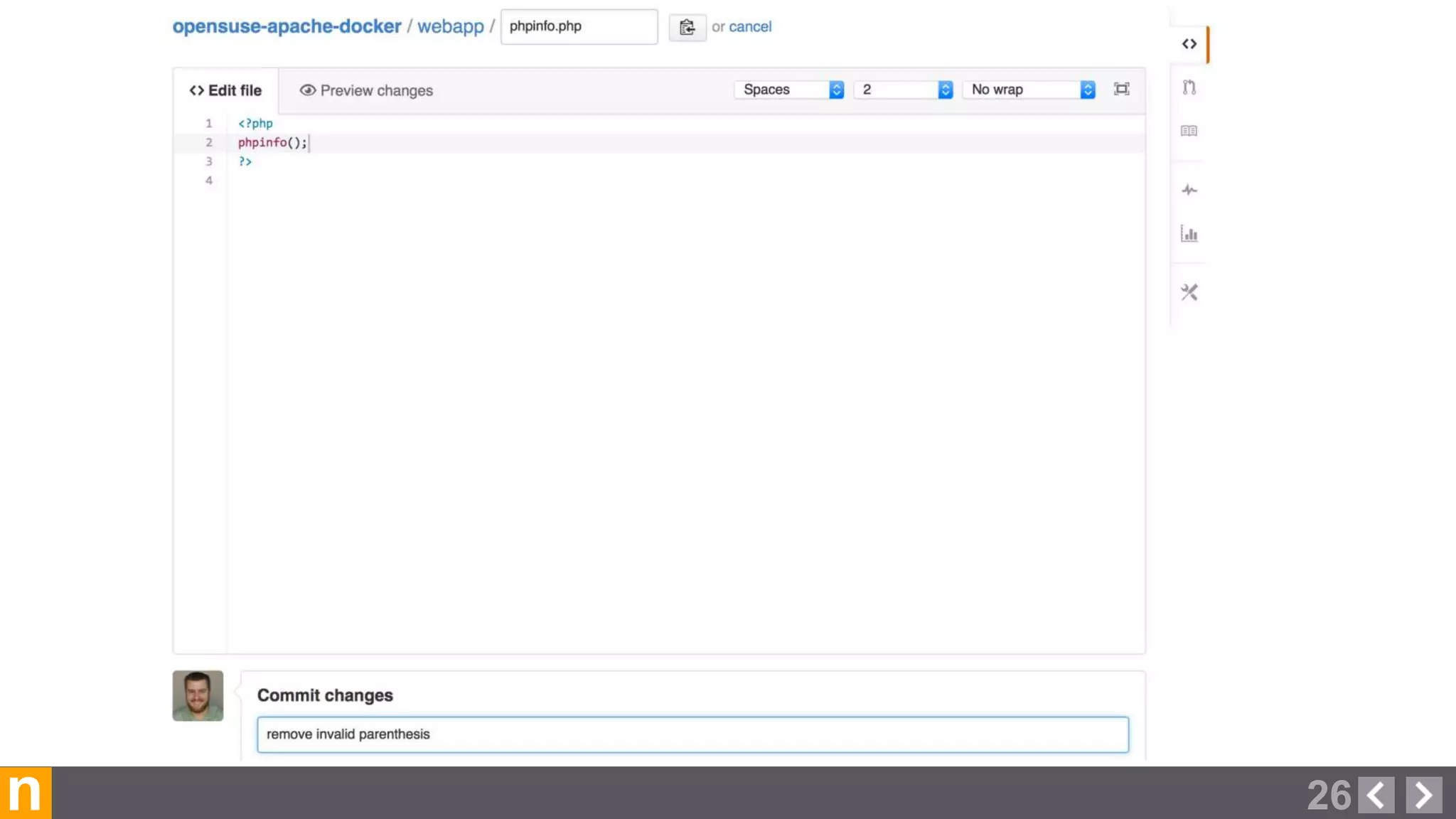Click the cancel link
Viewport: 1456px width, 819px height.
click(x=749, y=27)
